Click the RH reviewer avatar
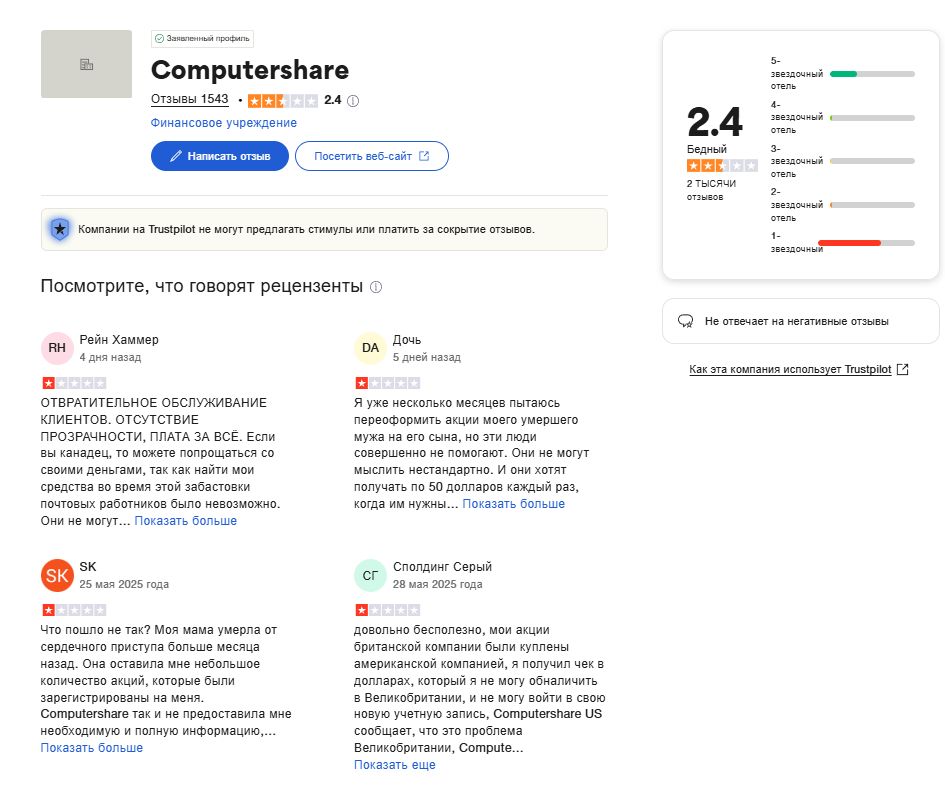 click(x=57, y=347)
